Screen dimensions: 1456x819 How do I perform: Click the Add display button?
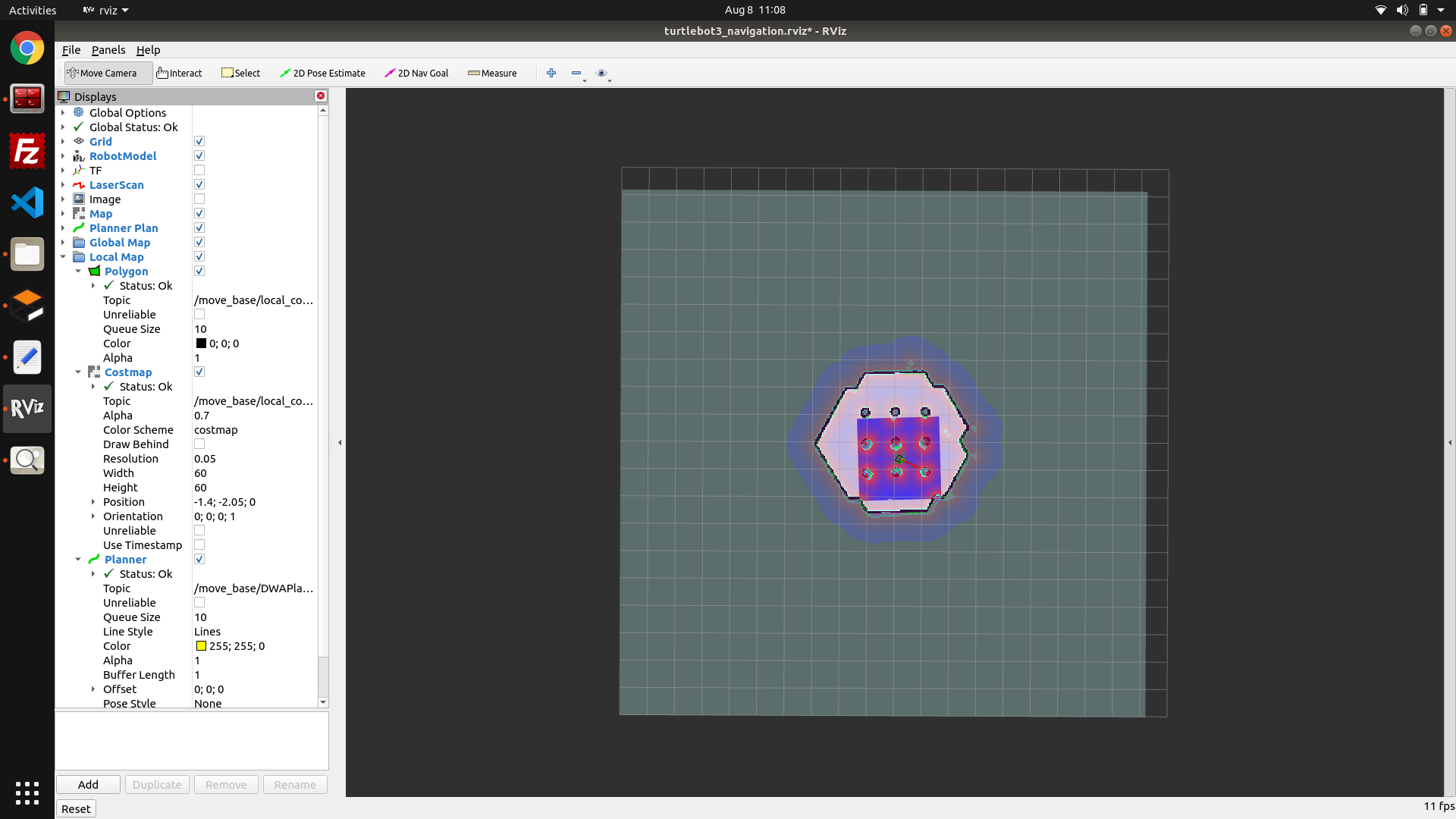[88, 784]
